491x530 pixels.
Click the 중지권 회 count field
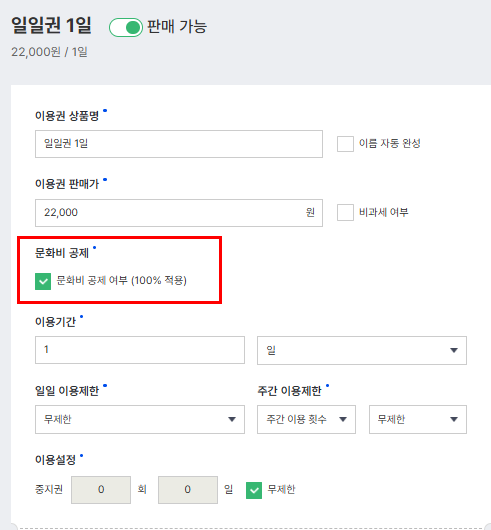tap(101, 490)
